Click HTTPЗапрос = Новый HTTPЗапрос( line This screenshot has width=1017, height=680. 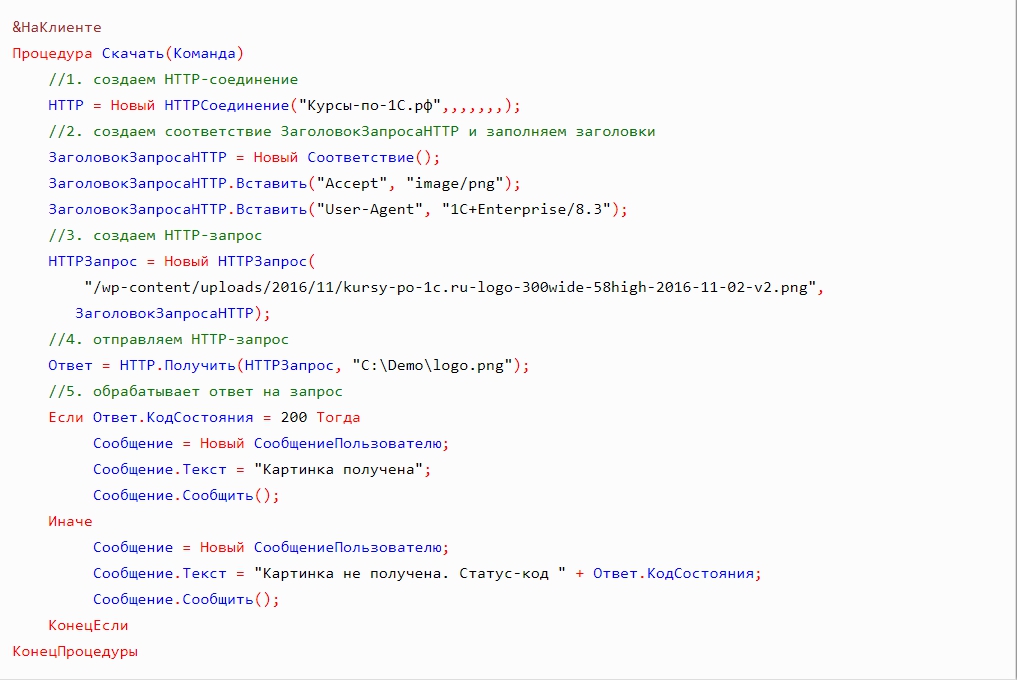[182, 261]
